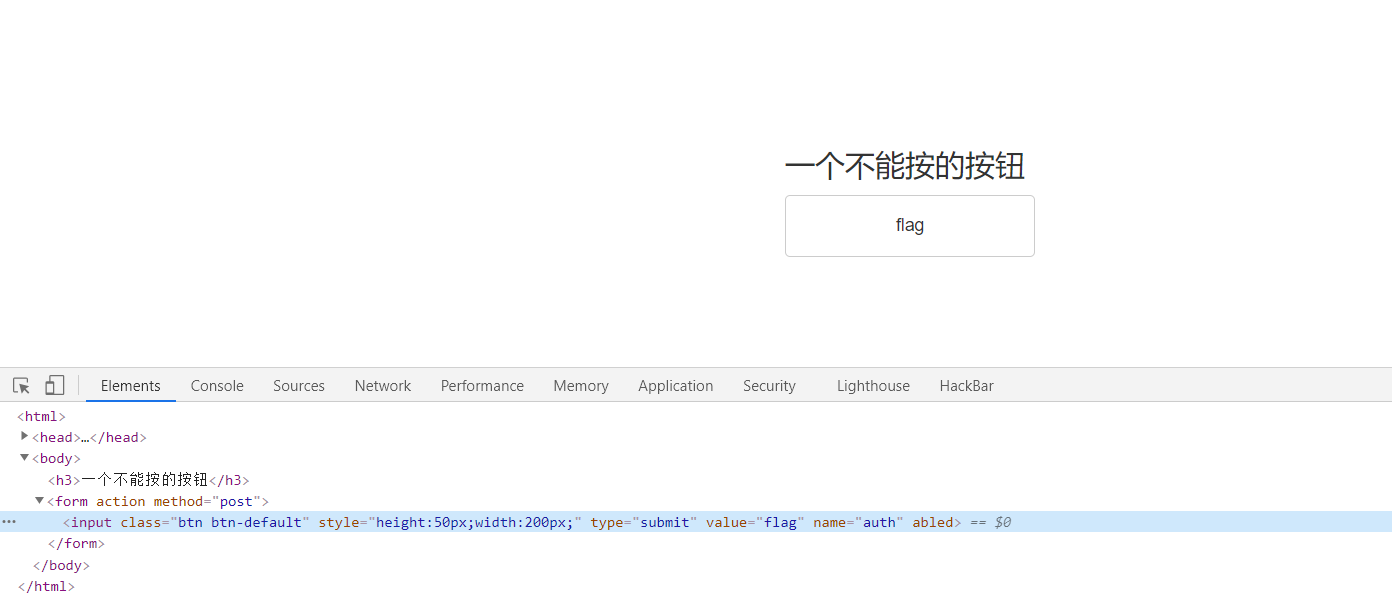Select the Memory tab
Viewport: 1392px width, 607px height.
pos(581,386)
